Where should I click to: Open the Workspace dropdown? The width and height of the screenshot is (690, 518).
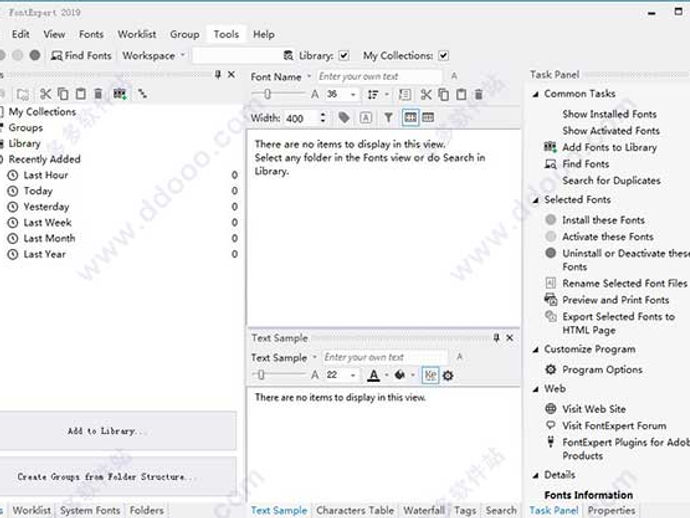(x=153, y=55)
